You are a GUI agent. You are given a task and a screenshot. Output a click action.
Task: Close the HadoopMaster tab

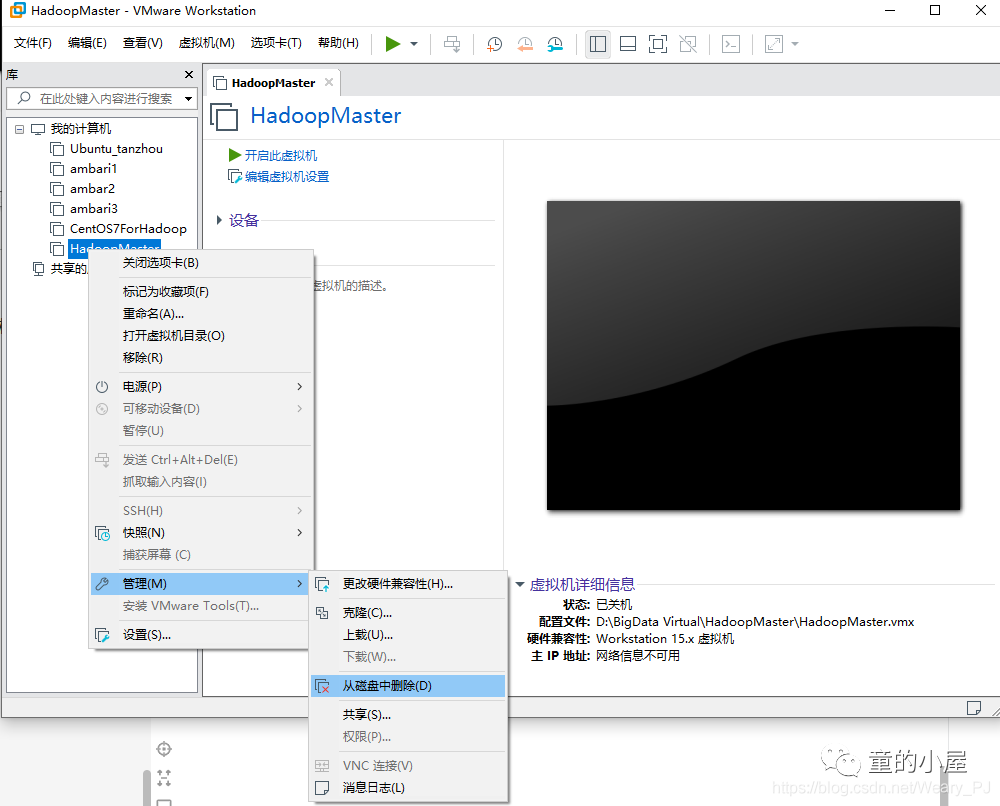point(329,82)
